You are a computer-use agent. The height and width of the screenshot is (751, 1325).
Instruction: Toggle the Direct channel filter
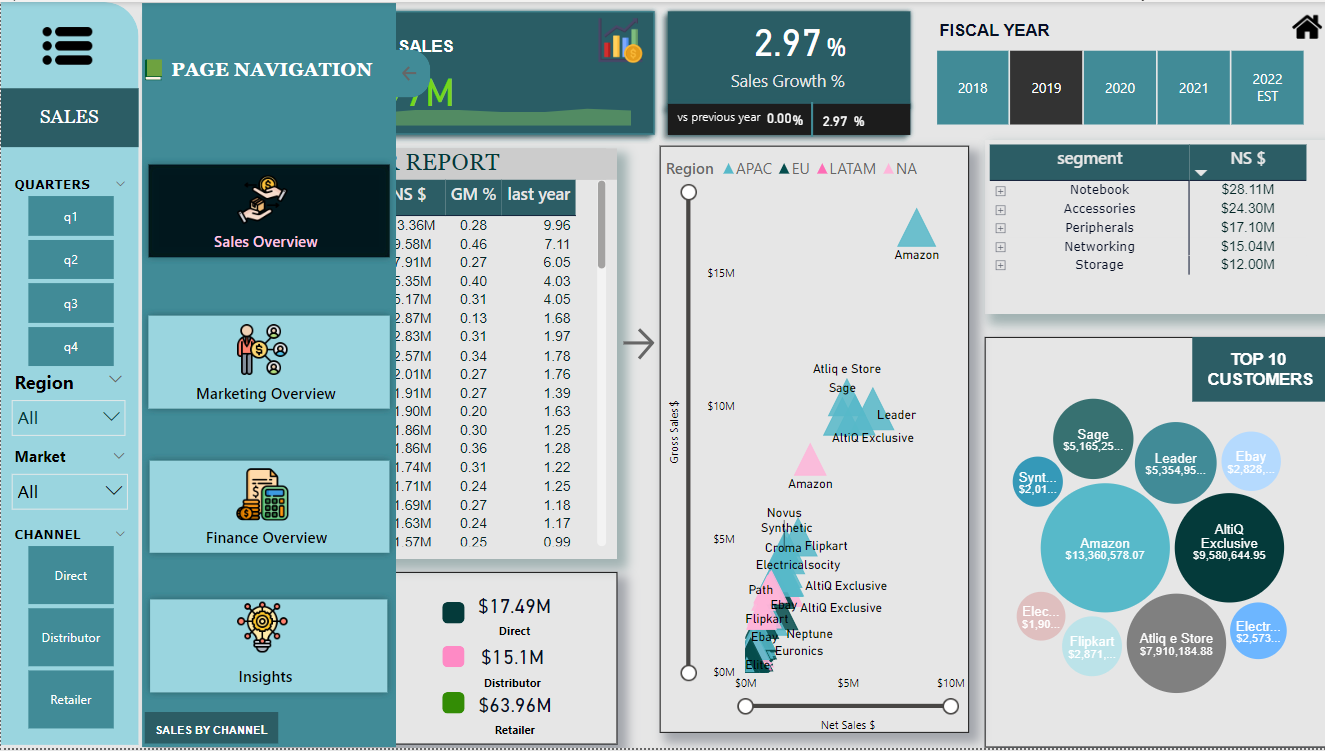[x=71, y=576]
